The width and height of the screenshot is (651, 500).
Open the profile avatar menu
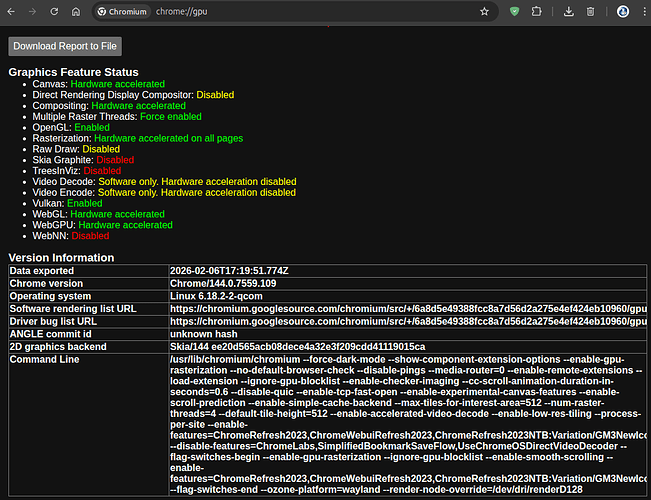(622, 12)
